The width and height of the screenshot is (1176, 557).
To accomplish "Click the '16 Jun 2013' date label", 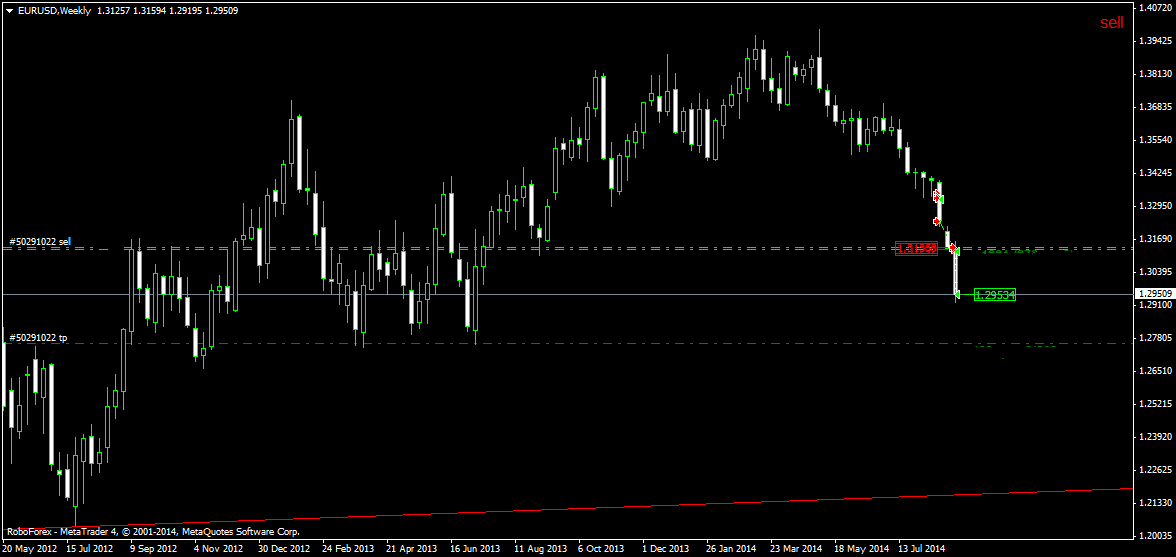I will pos(474,549).
